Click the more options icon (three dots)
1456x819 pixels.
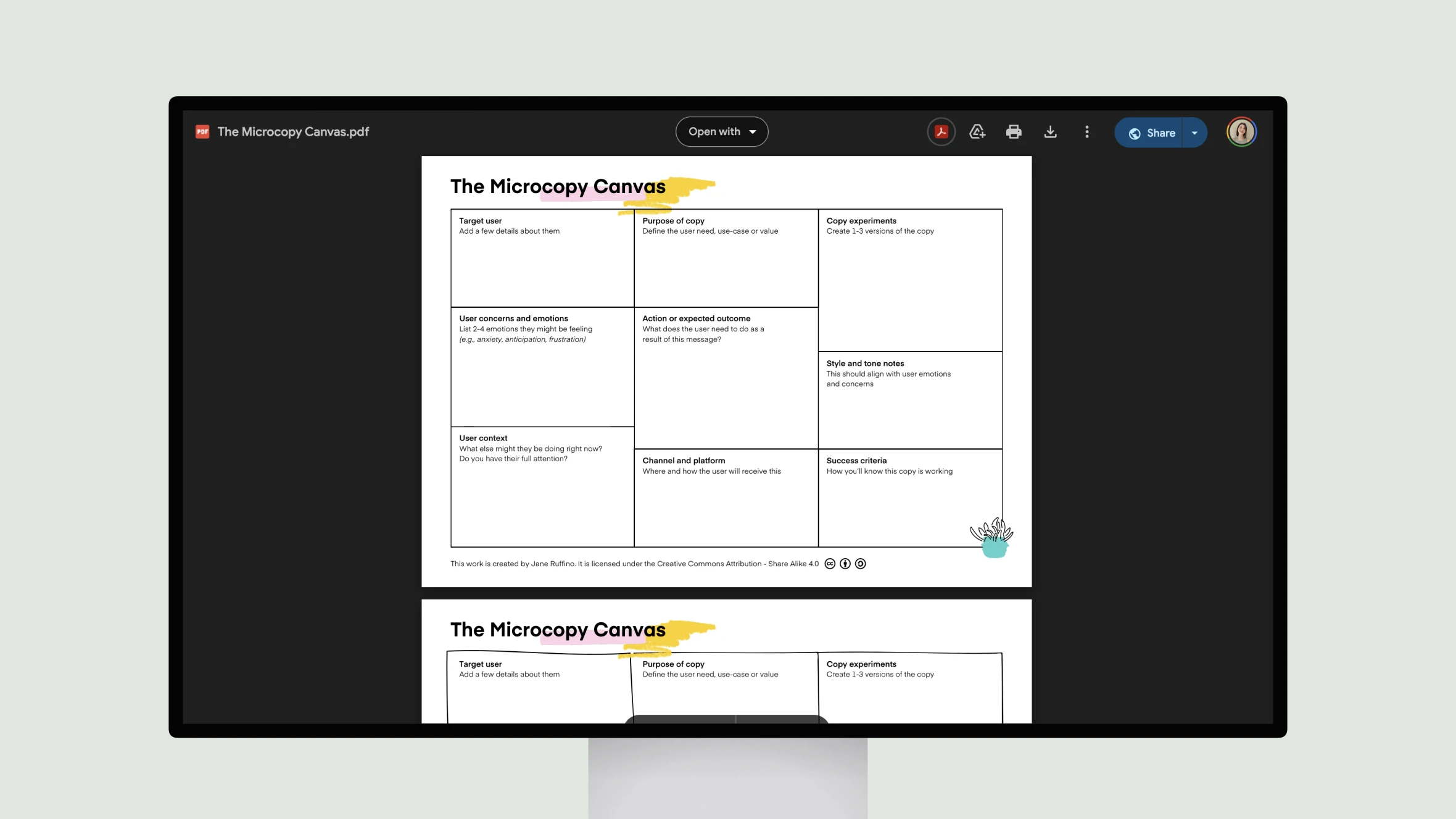1087,132
